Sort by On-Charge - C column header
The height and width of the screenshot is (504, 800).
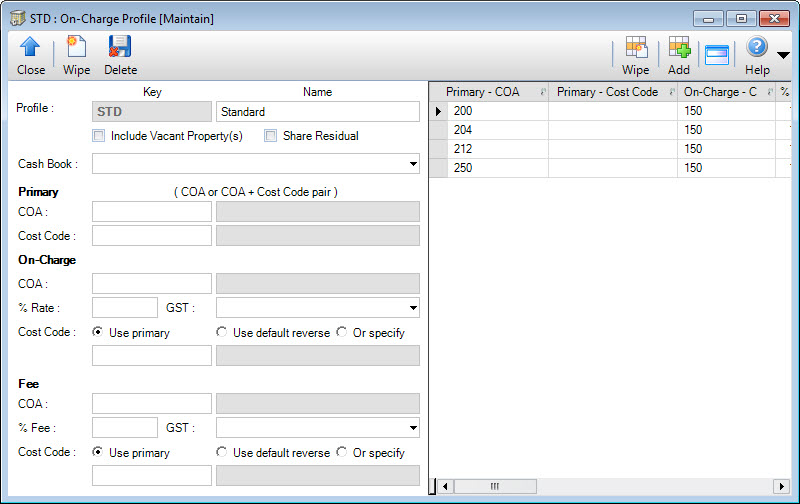click(x=727, y=92)
